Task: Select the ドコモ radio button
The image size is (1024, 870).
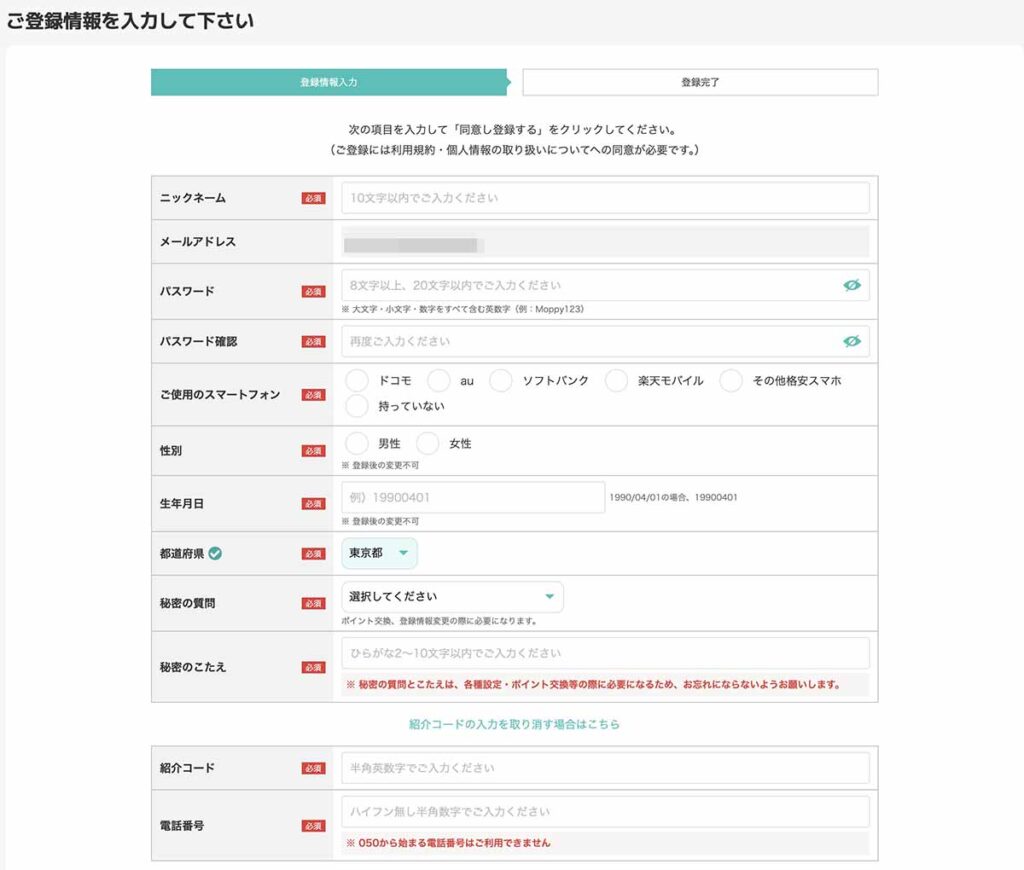Action: coord(357,381)
